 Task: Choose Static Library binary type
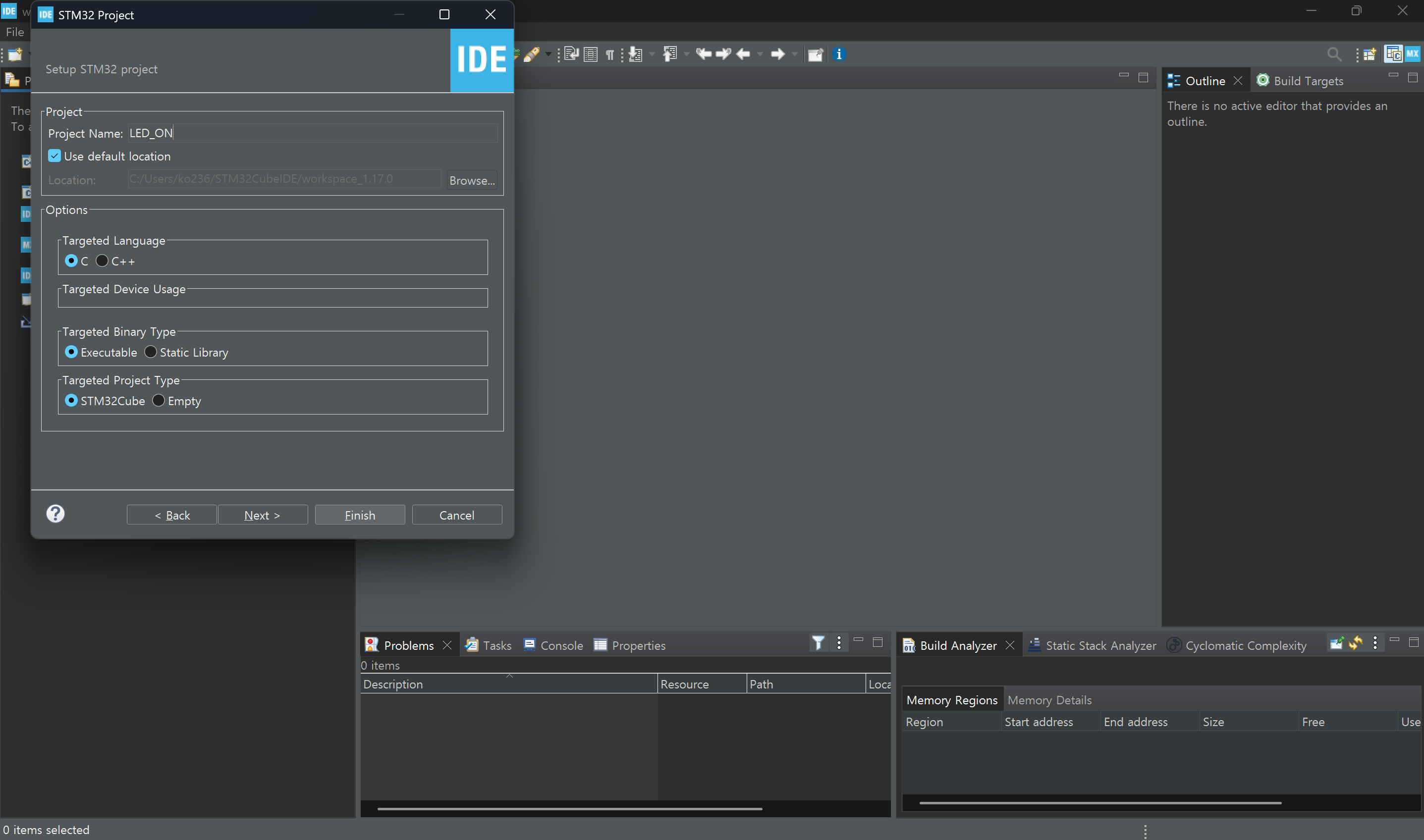point(151,352)
